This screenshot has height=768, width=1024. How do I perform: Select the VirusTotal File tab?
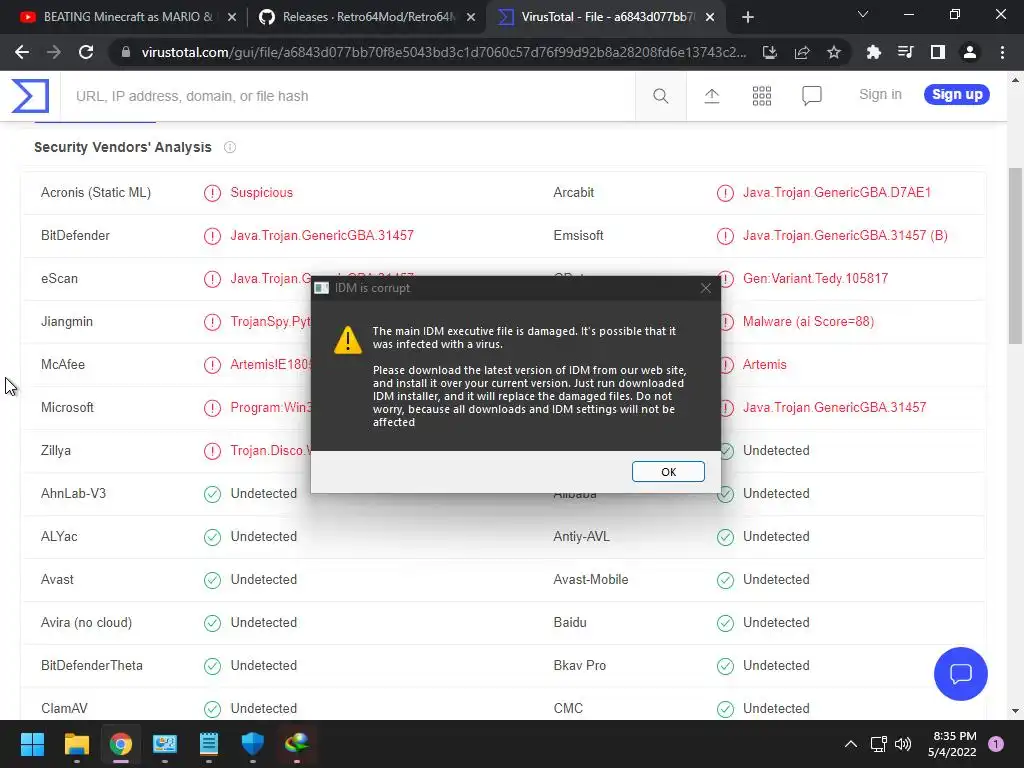pyautogui.click(x=596, y=17)
